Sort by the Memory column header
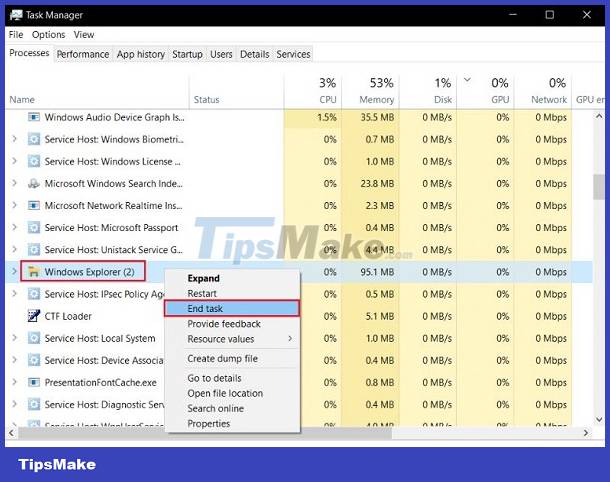This screenshot has height=482, width=610. point(370,92)
